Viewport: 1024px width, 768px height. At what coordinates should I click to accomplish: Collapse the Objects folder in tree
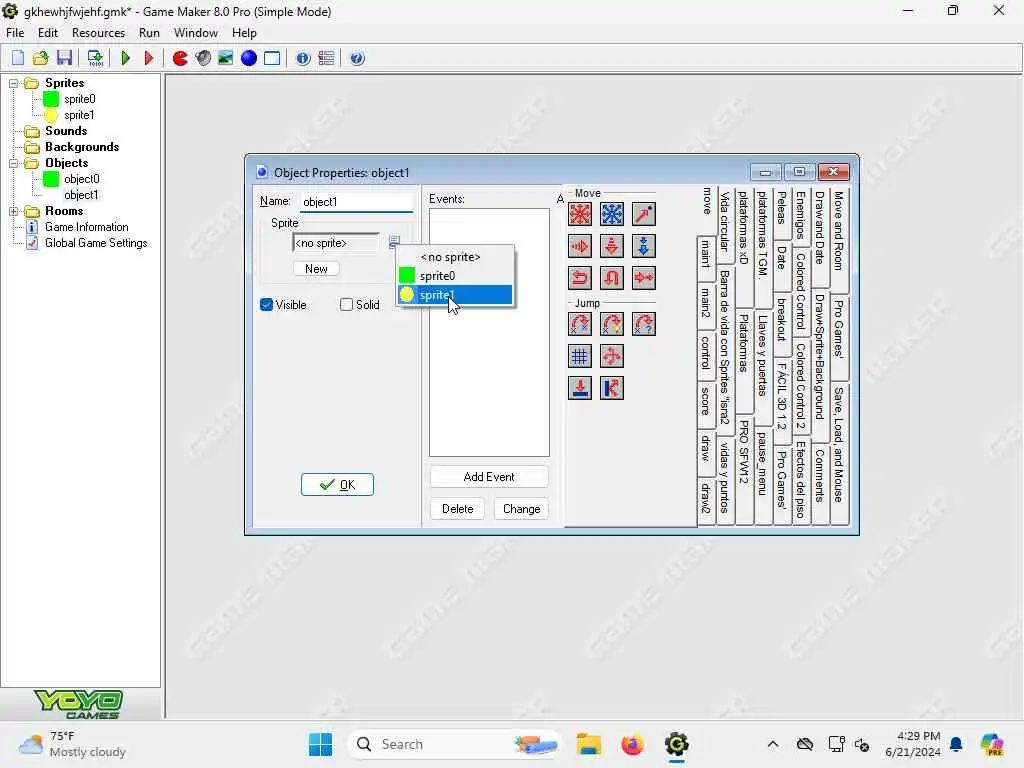(13, 163)
